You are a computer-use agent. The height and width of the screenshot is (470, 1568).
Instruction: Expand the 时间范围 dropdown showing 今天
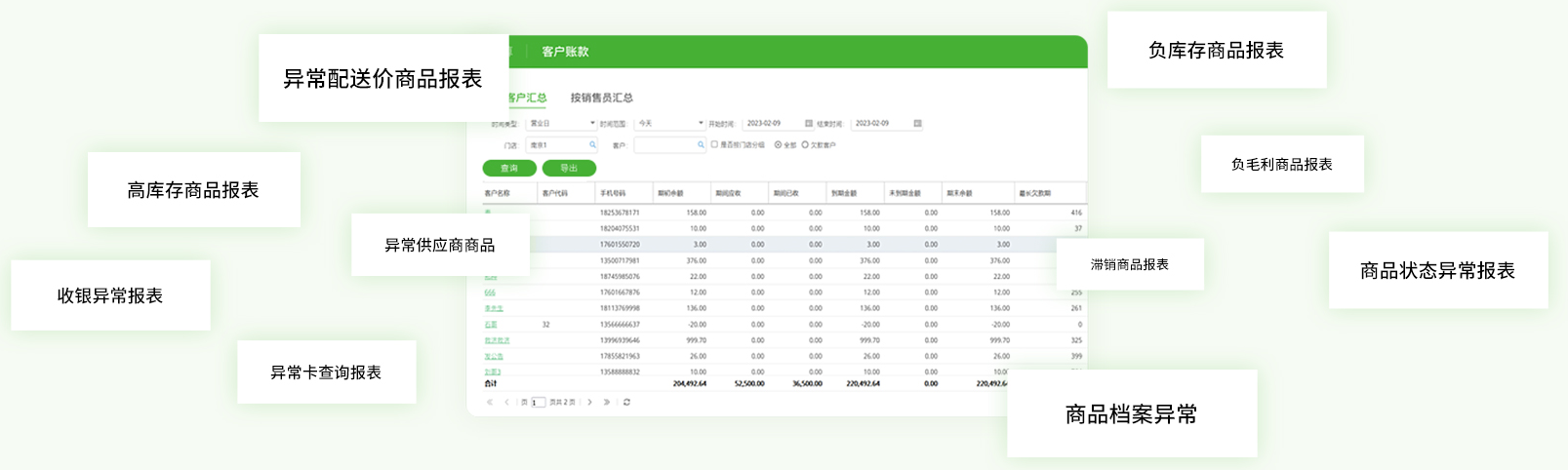click(x=669, y=124)
